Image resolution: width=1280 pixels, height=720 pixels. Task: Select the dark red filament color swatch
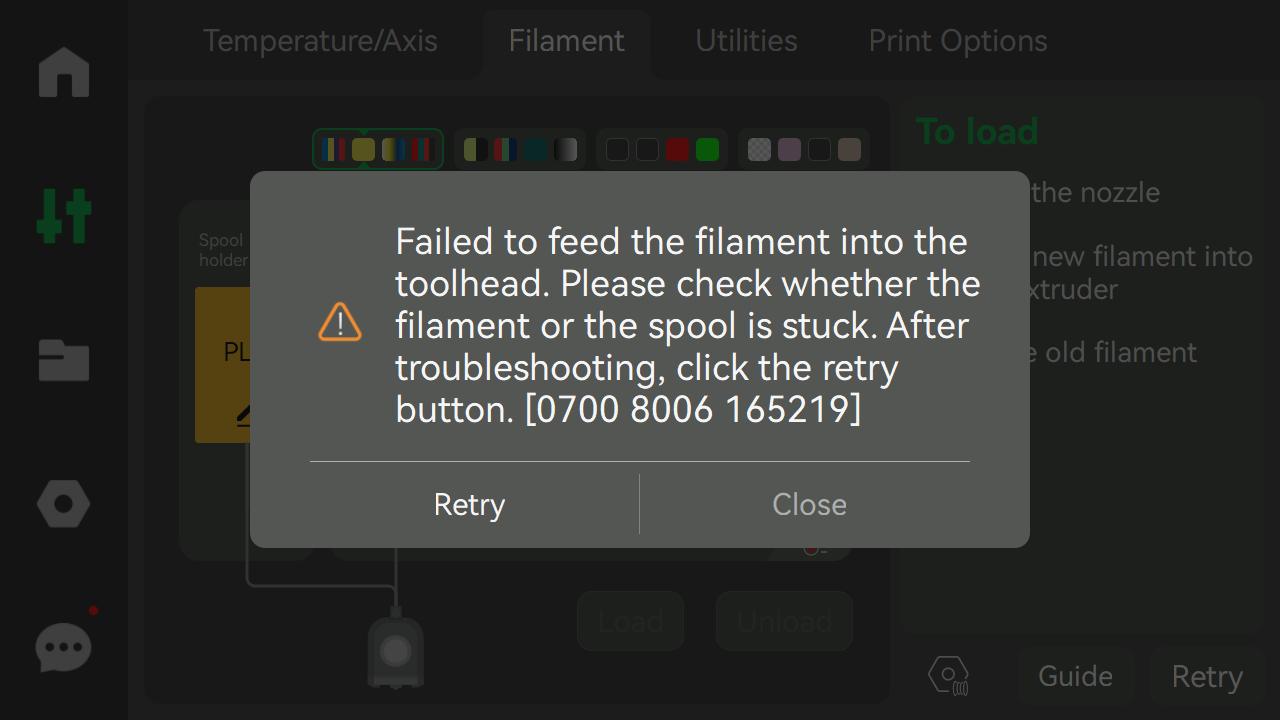click(x=676, y=149)
